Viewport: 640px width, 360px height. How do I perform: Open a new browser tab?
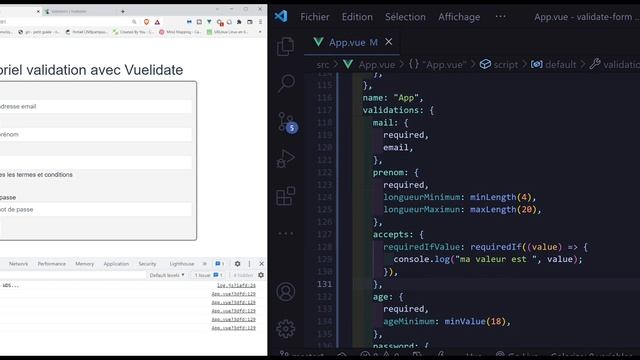click(x=122, y=11)
